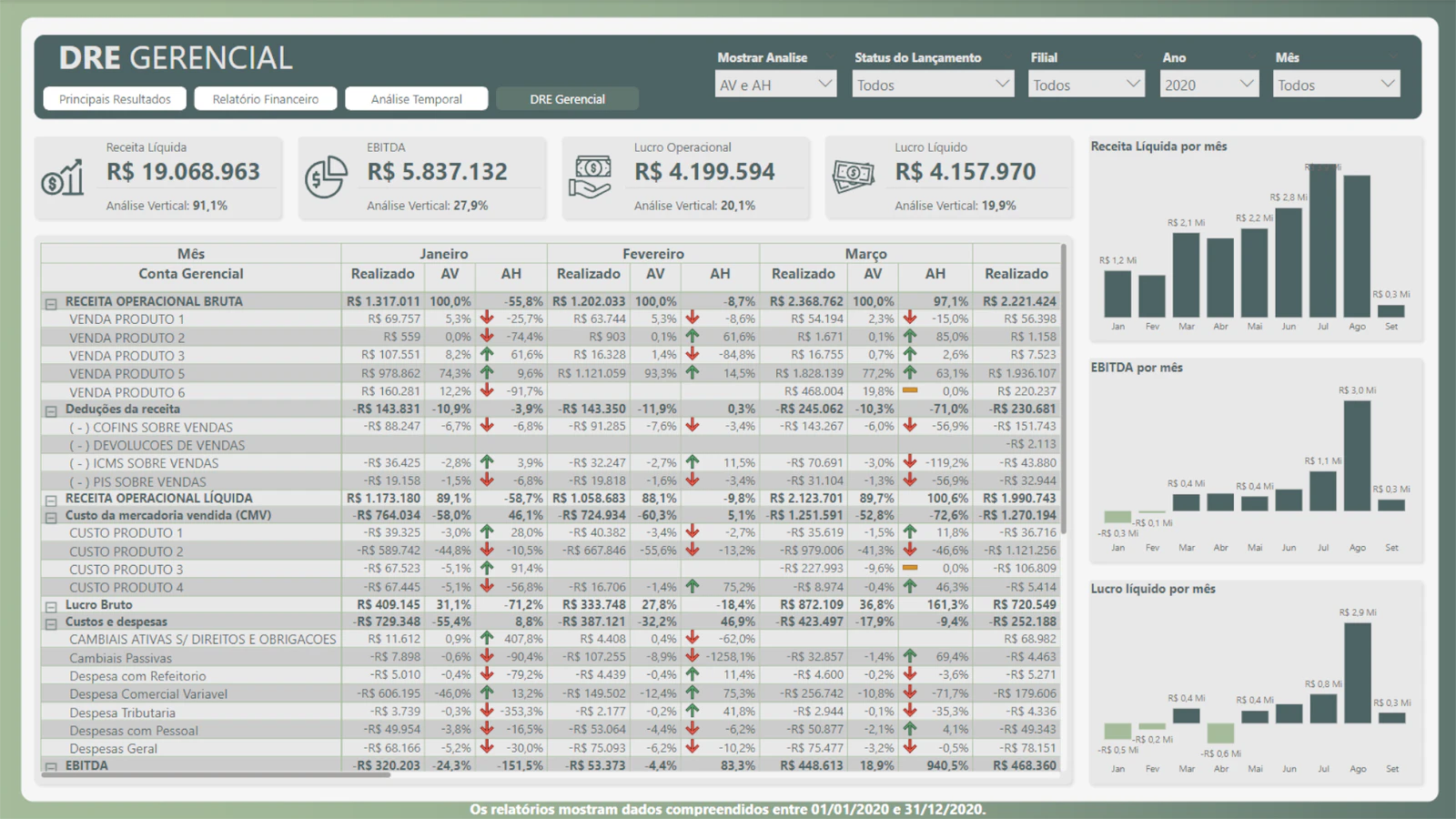Click the Ago bar in Lucro líquido chart
Screen dimensions: 1456x819
(1357, 672)
